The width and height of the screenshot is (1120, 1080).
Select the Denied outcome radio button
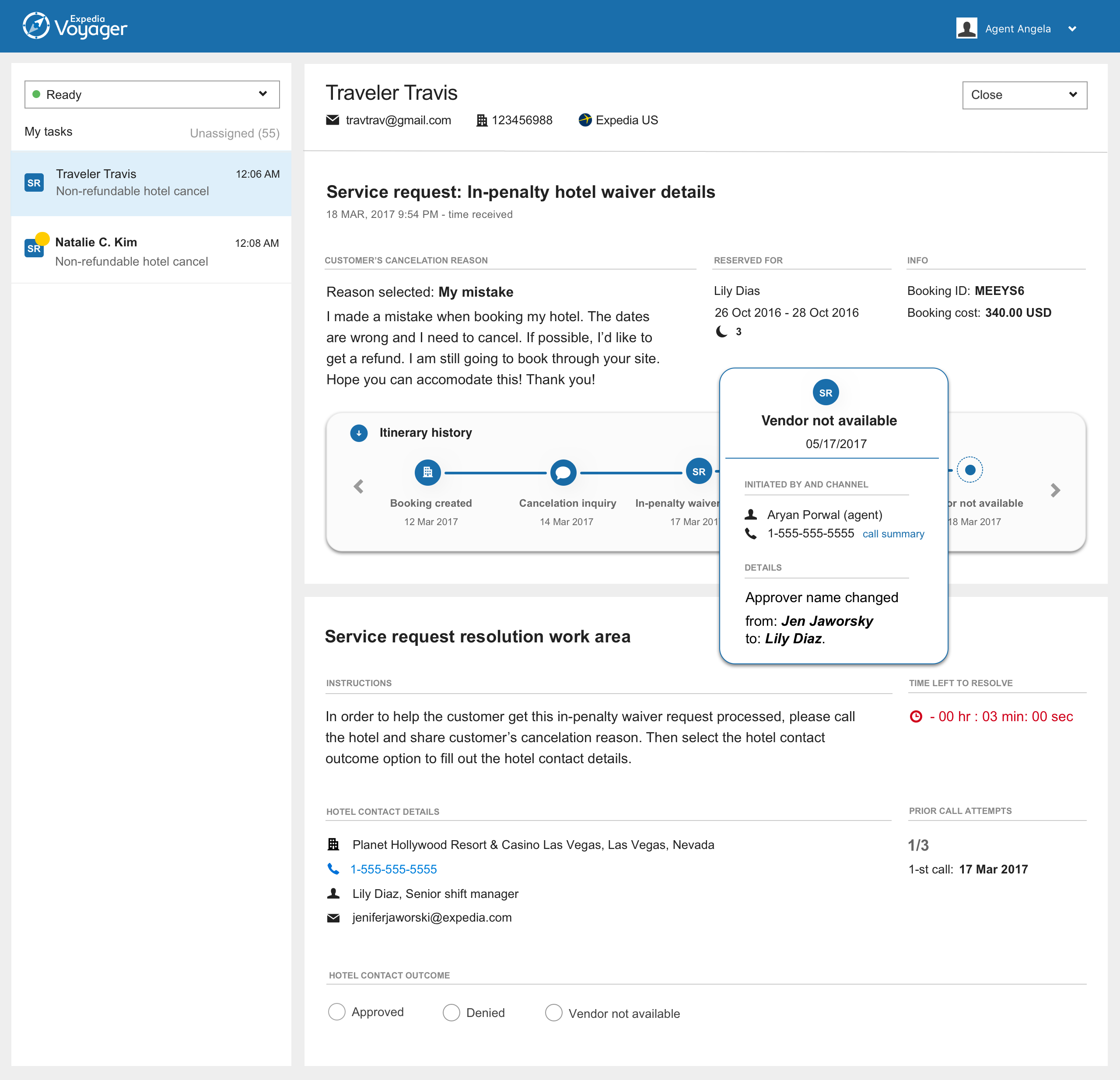click(x=451, y=1012)
